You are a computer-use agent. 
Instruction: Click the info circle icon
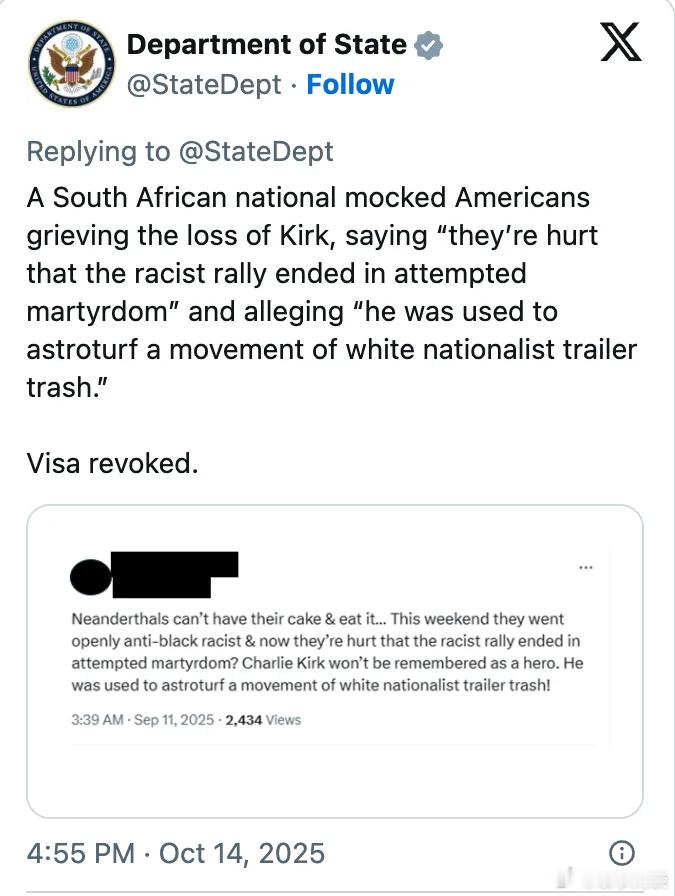pyautogui.click(x=621, y=853)
